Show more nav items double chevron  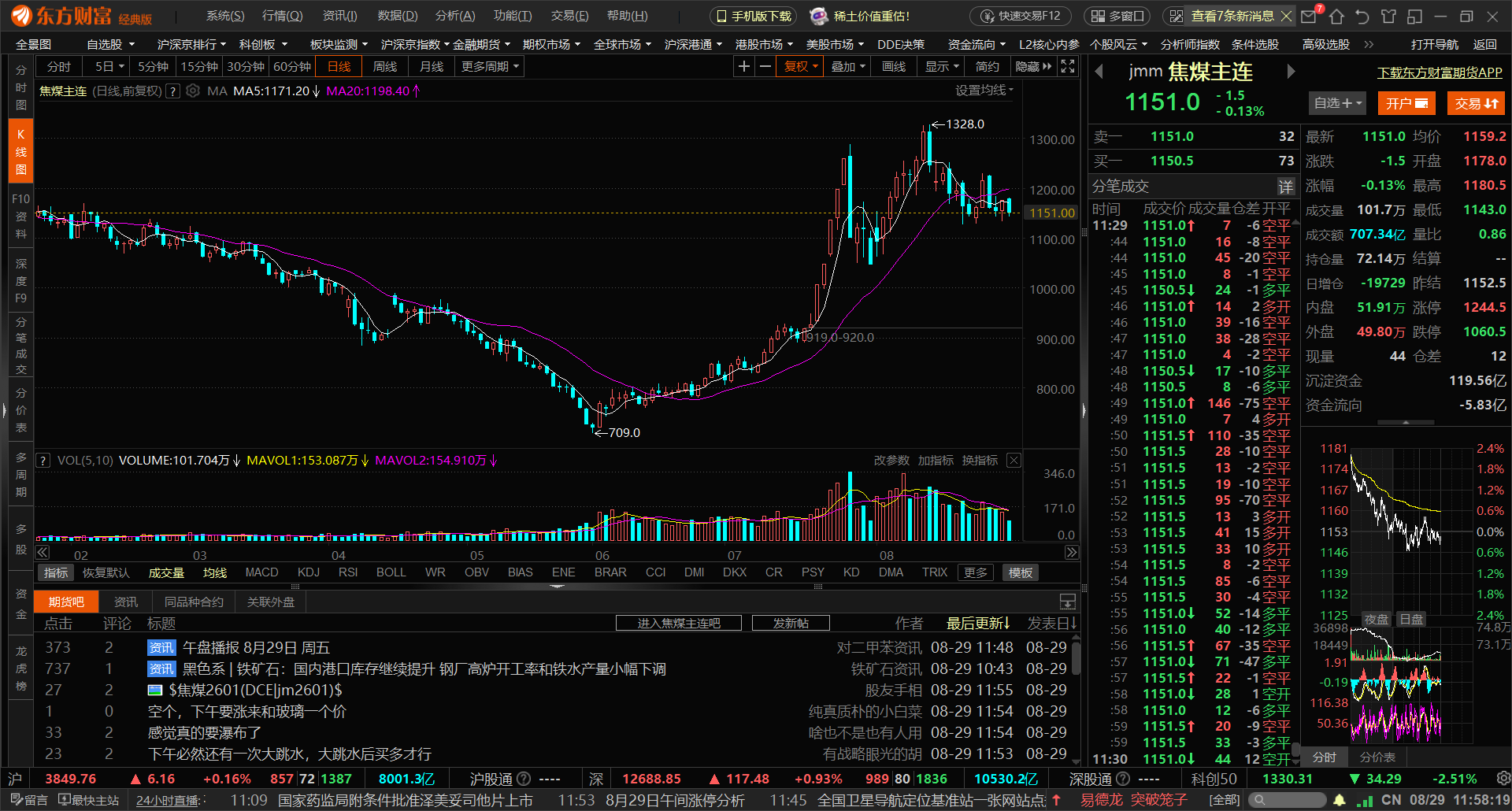tap(1369, 45)
